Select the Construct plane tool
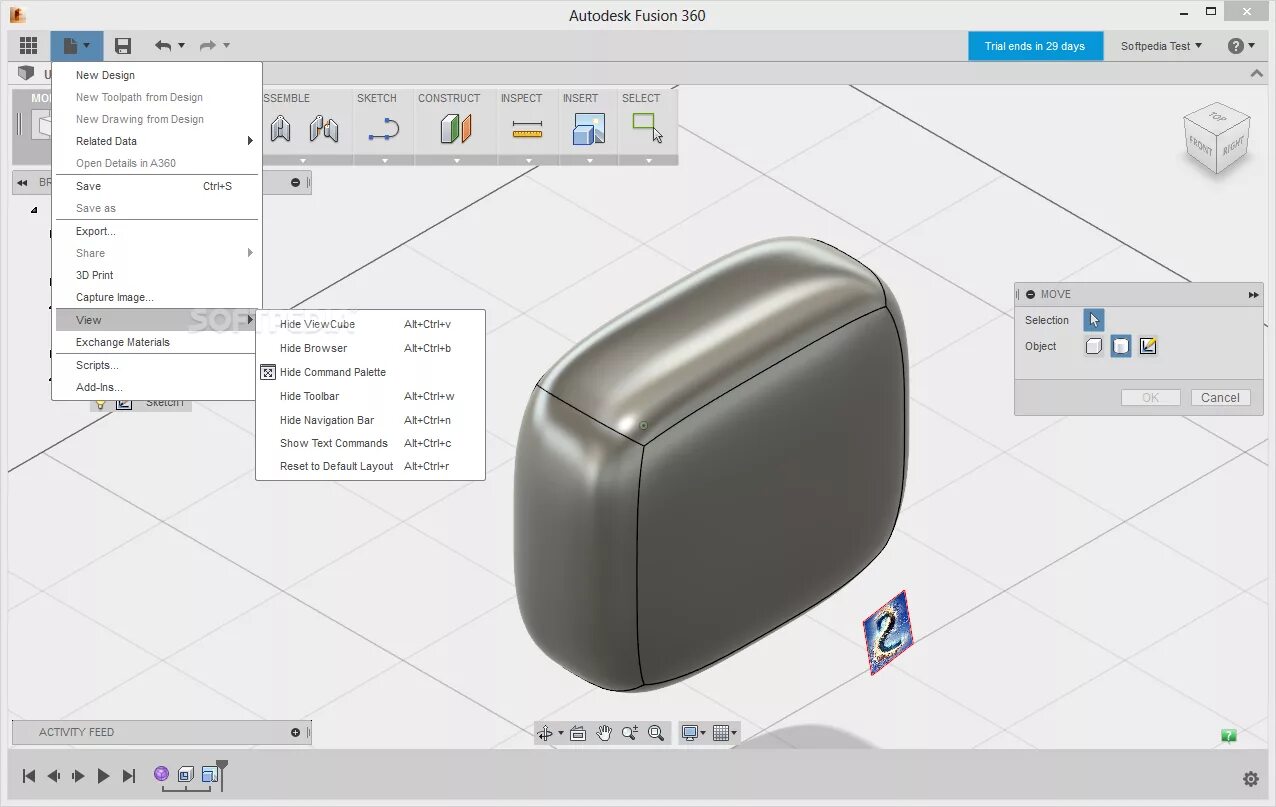This screenshot has width=1276, height=807. (456, 129)
